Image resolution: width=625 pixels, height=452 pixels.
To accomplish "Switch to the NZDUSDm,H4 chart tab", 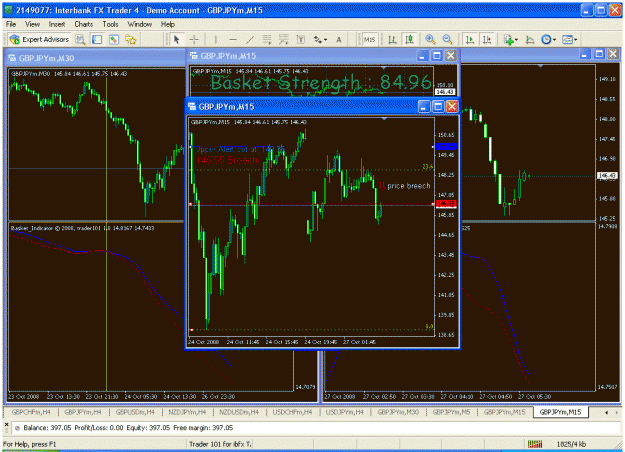I will click(239, 412).
